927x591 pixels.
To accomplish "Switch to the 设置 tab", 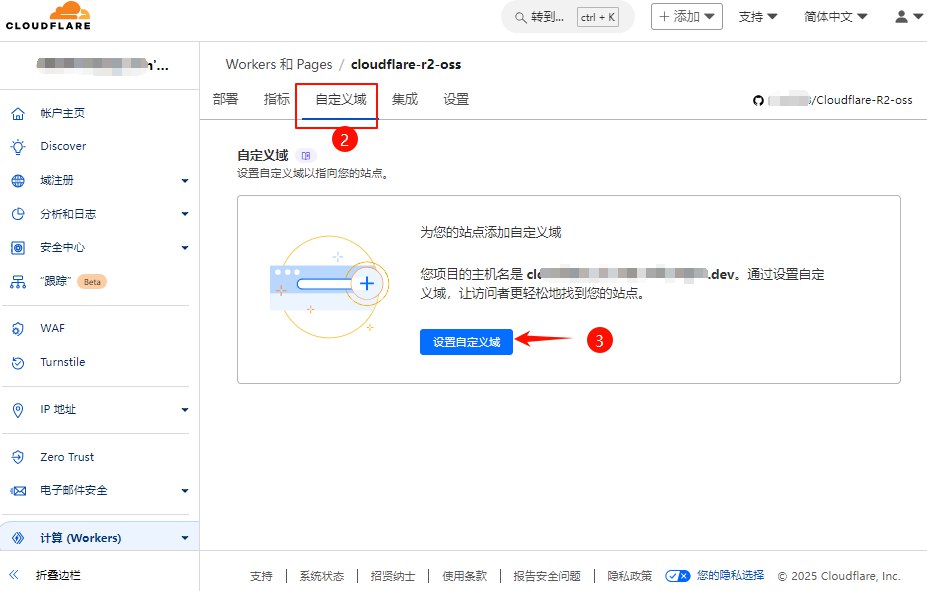I will [456, 99].
